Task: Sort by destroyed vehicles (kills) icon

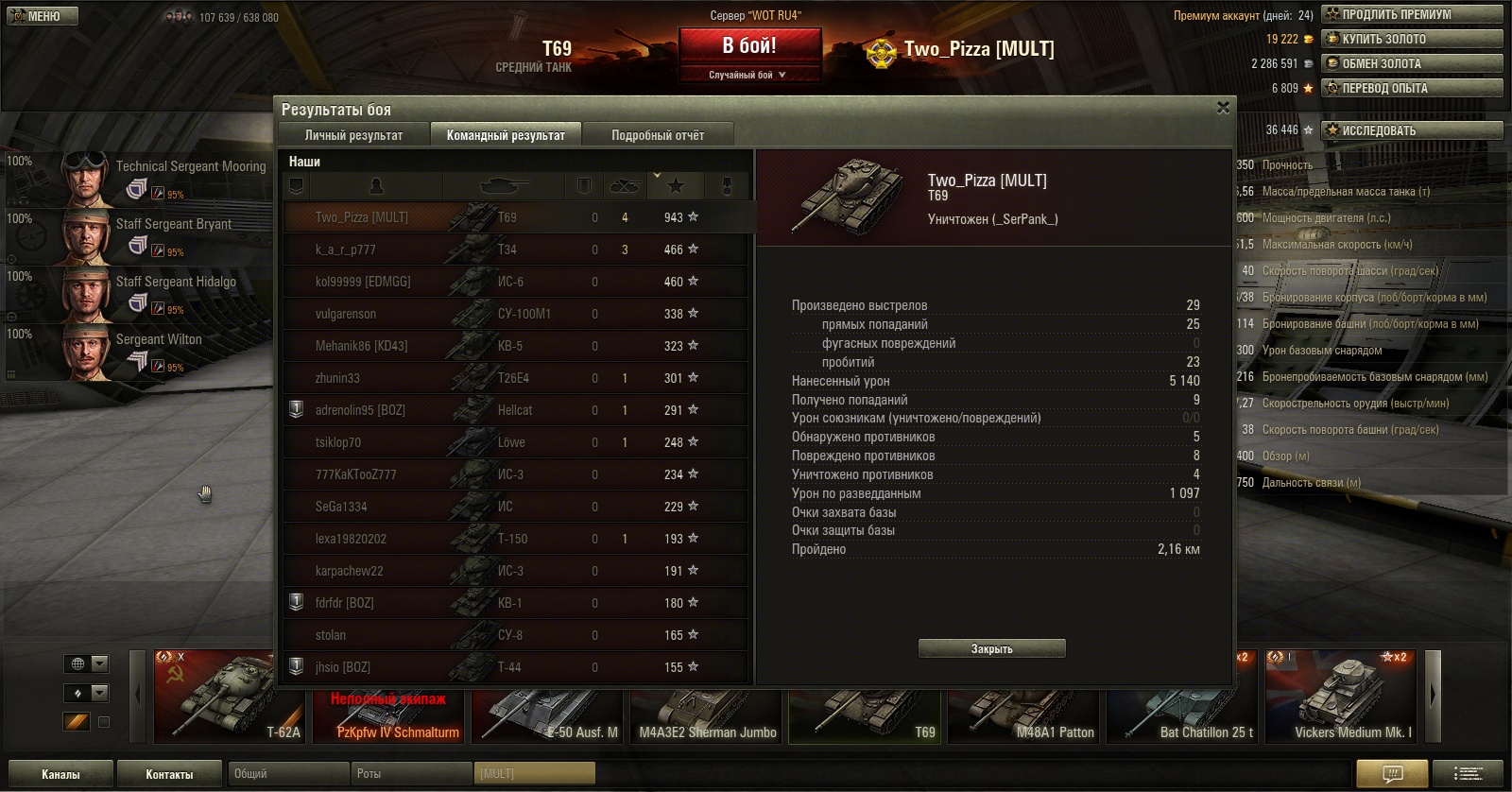Action: click(625, 186)
